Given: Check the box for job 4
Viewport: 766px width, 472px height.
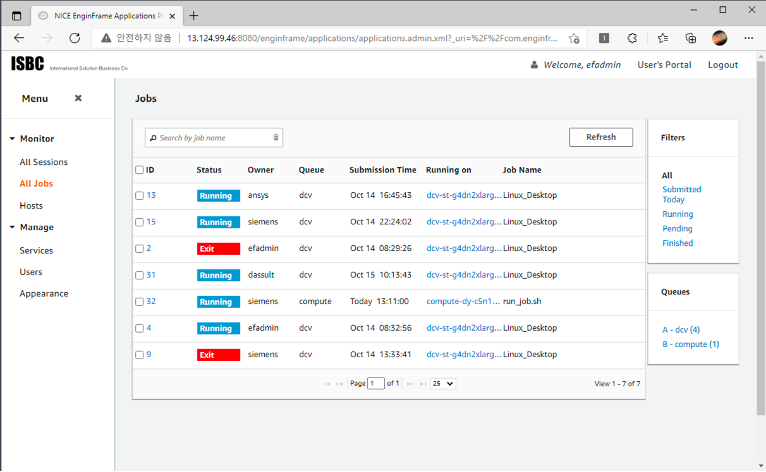Looking at the screenshot, I should point(139,328).
